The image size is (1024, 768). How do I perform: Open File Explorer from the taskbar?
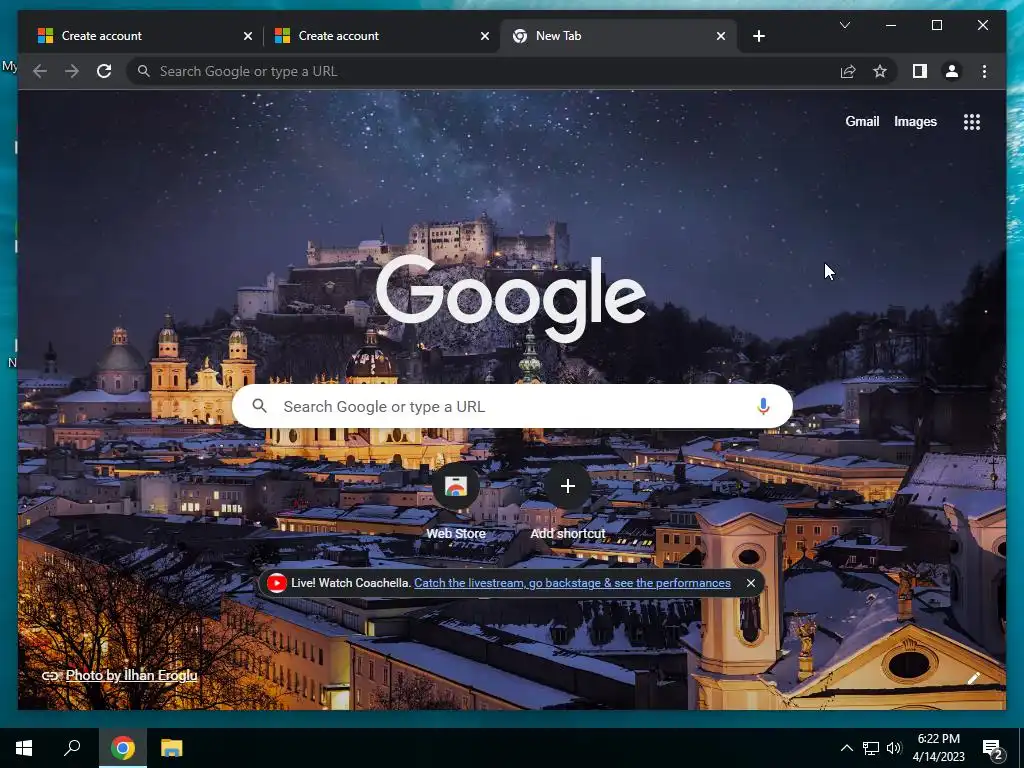[171, 748]
